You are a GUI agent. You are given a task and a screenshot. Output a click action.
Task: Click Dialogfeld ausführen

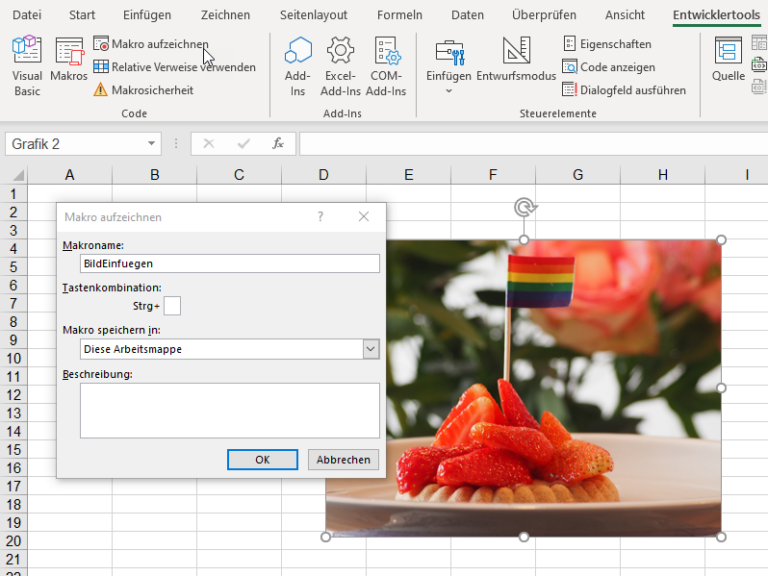click(624, 90)
